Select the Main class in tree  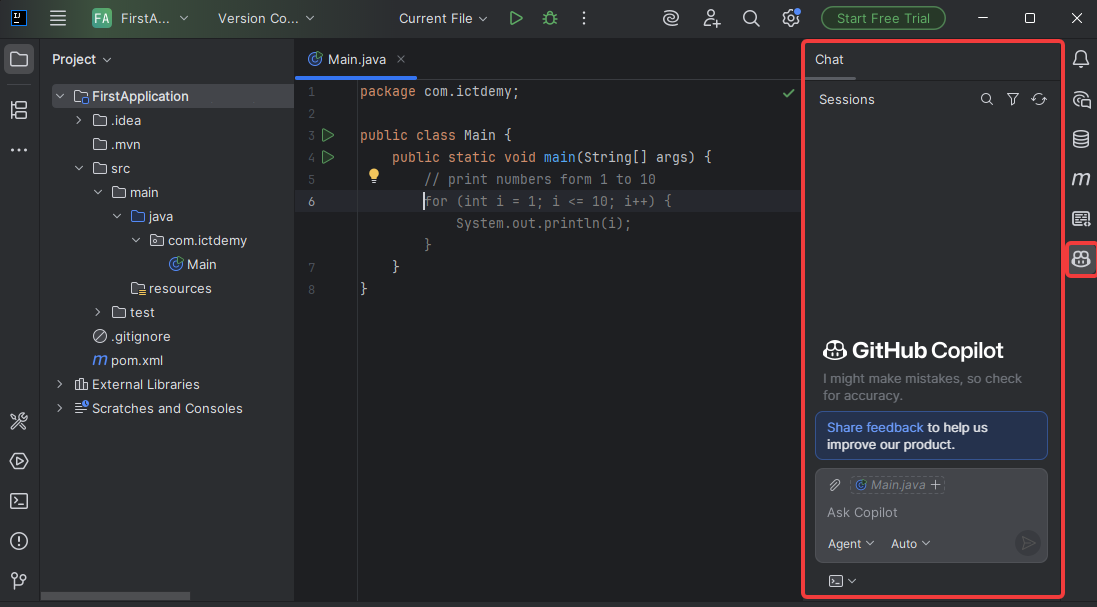[x=192, y=264]
